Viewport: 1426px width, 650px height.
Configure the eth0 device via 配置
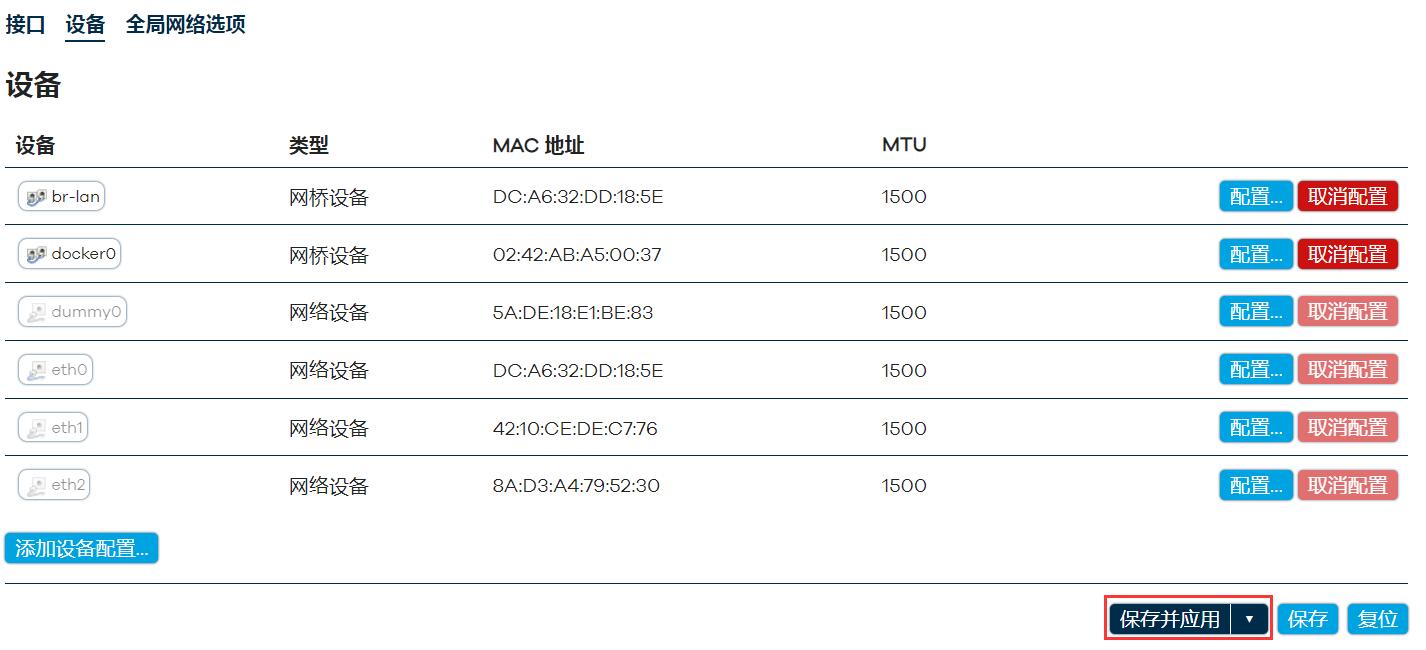coord(1255,370)
